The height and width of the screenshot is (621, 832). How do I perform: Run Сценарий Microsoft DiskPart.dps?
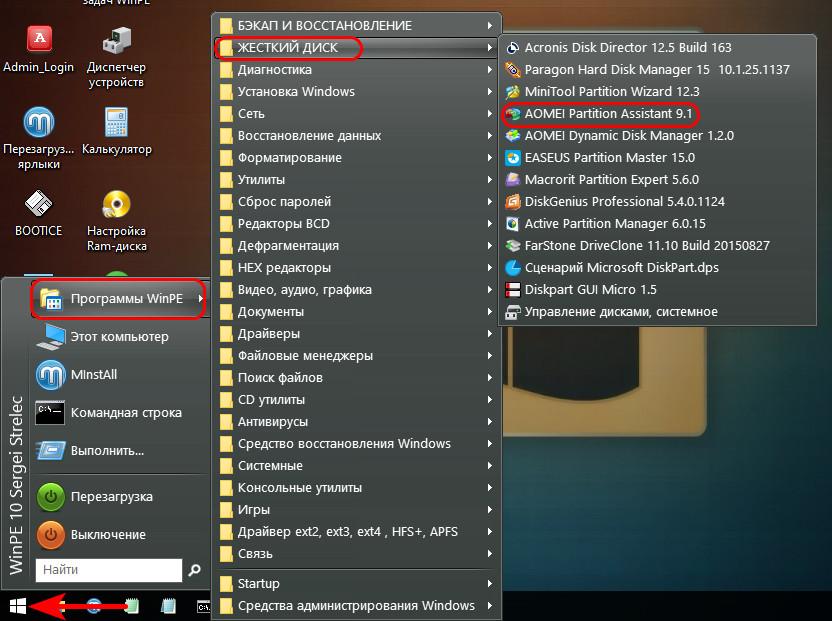(x=657, y=268)
